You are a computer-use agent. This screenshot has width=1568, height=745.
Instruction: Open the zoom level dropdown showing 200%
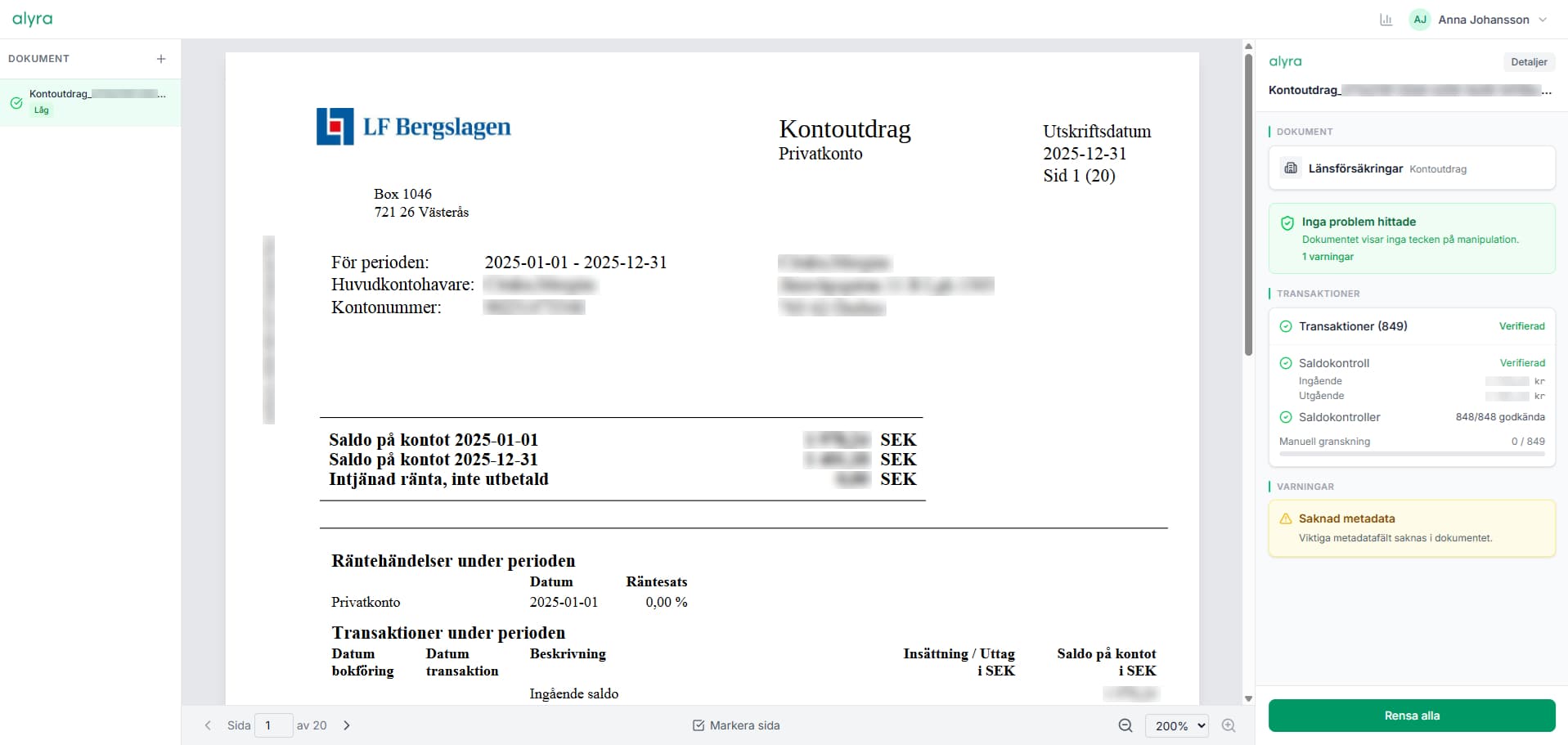1177,725
